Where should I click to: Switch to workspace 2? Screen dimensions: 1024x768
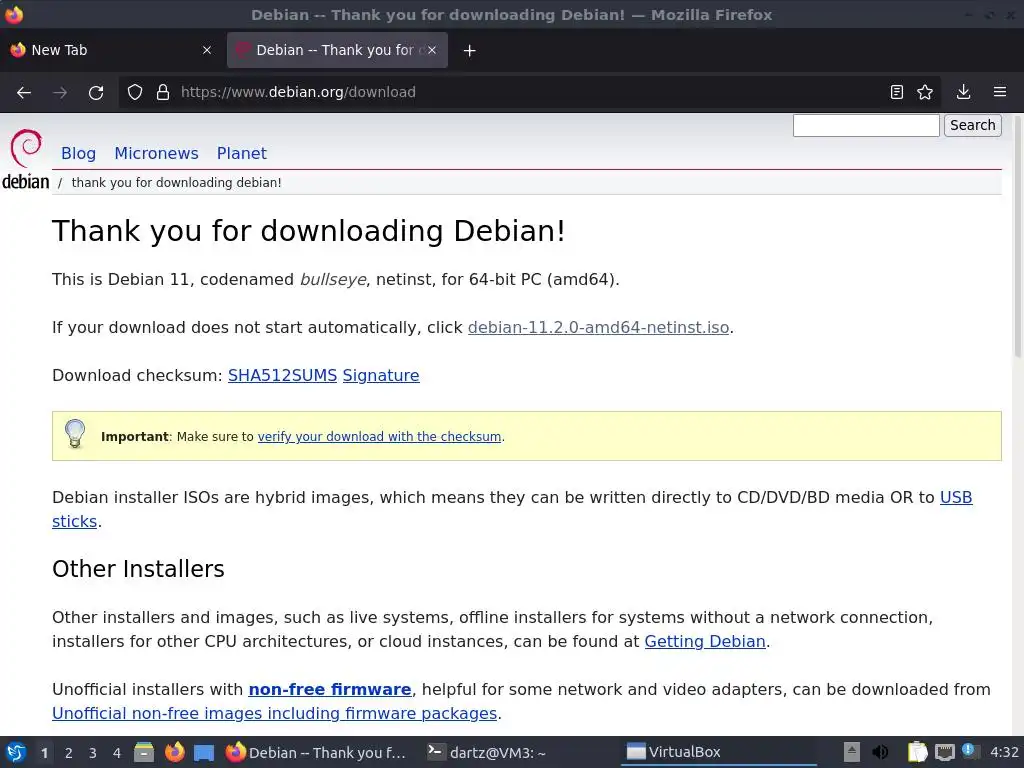click(x=69, y=753)
